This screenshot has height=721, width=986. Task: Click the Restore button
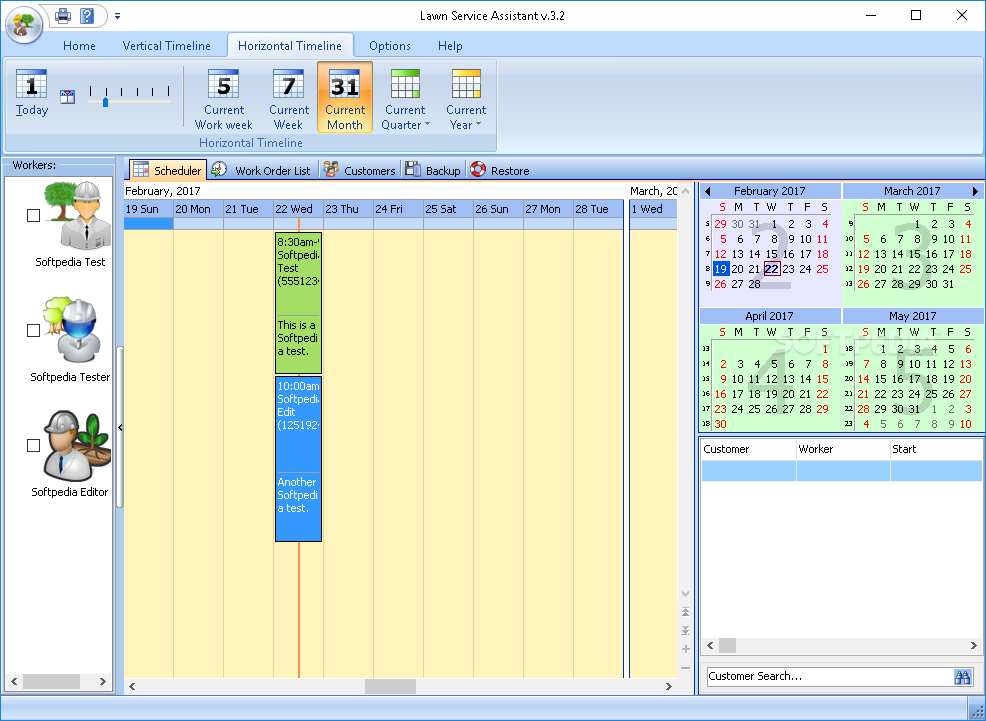pos(500,170)
